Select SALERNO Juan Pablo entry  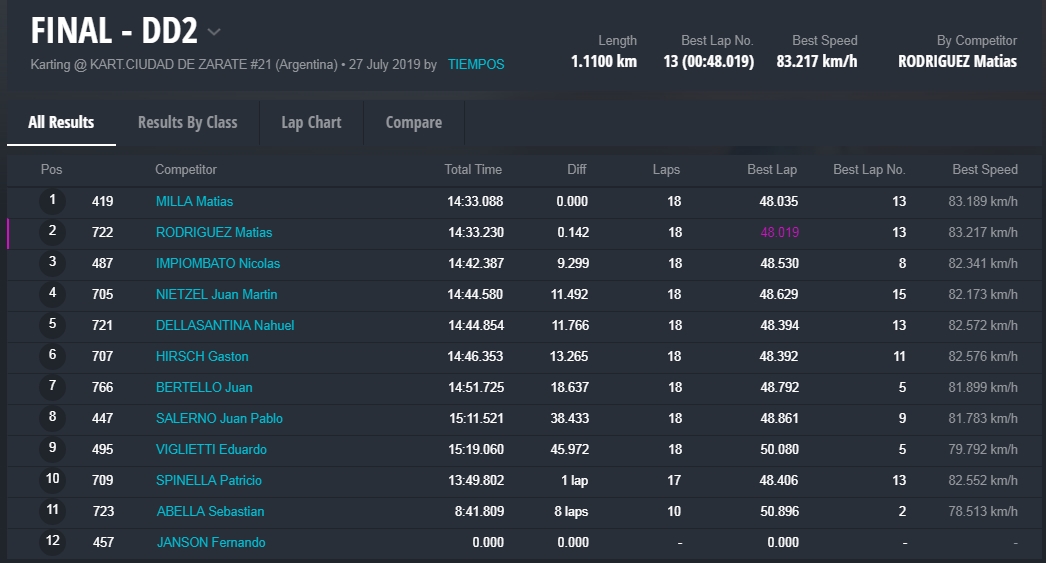pos(219,418)
